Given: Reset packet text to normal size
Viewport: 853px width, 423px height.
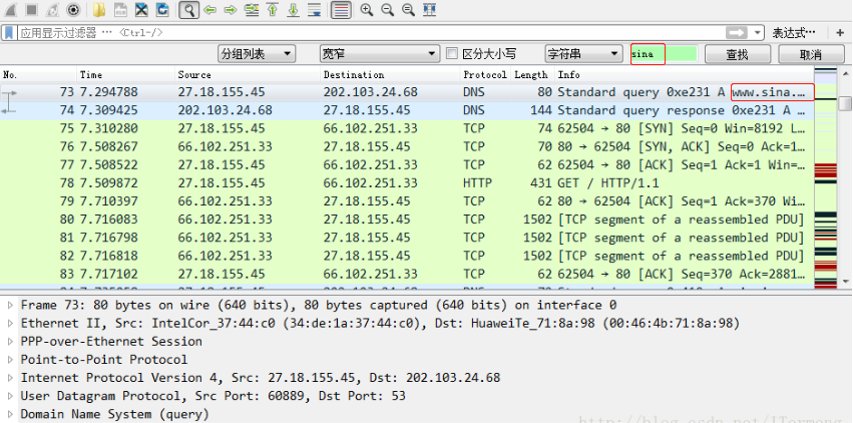Looking at the screenshot, I should pyautogui.click(x=408, y=10).
